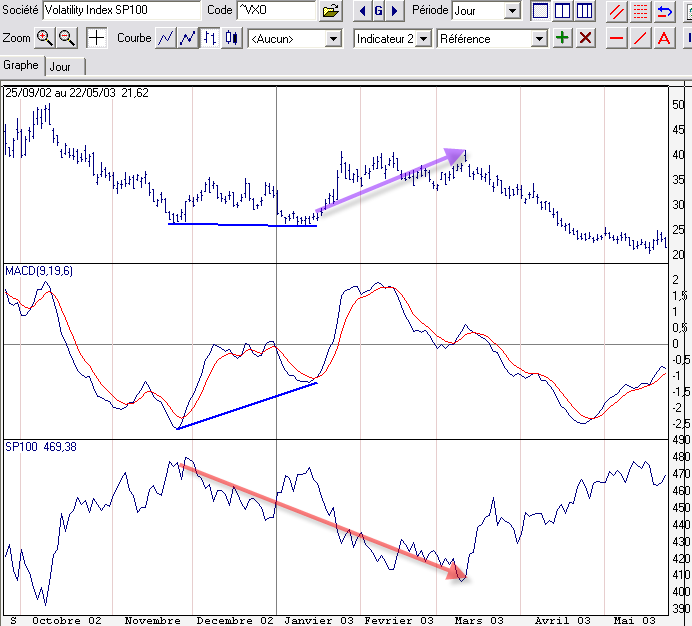Select the text annotation A tool
The height and width of the screenshot is (626, 692).
tap(664, 38)
